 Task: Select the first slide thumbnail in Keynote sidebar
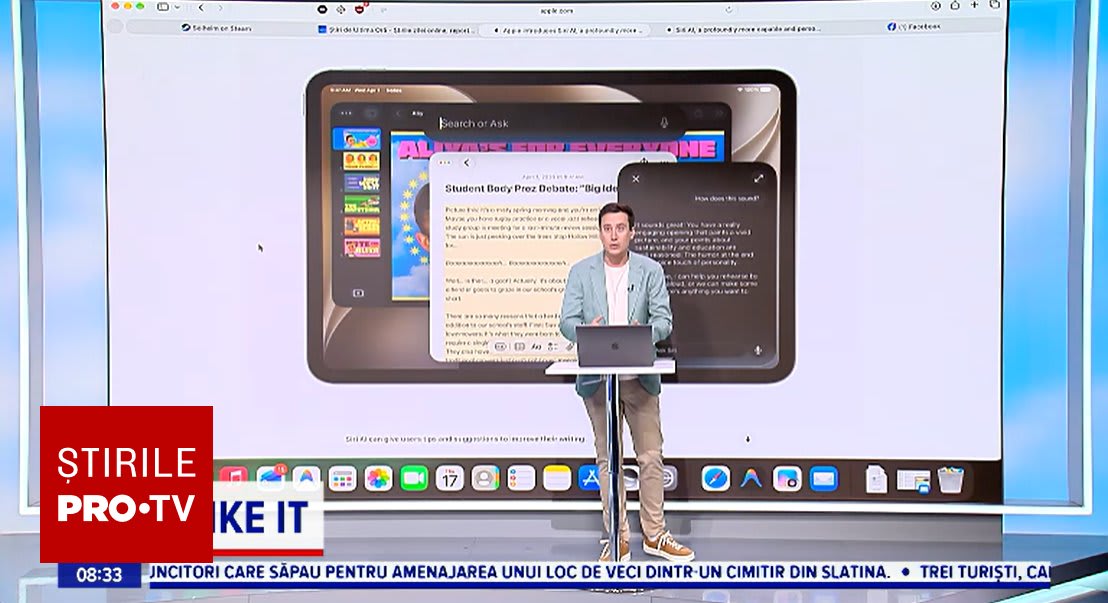(357, 139)
